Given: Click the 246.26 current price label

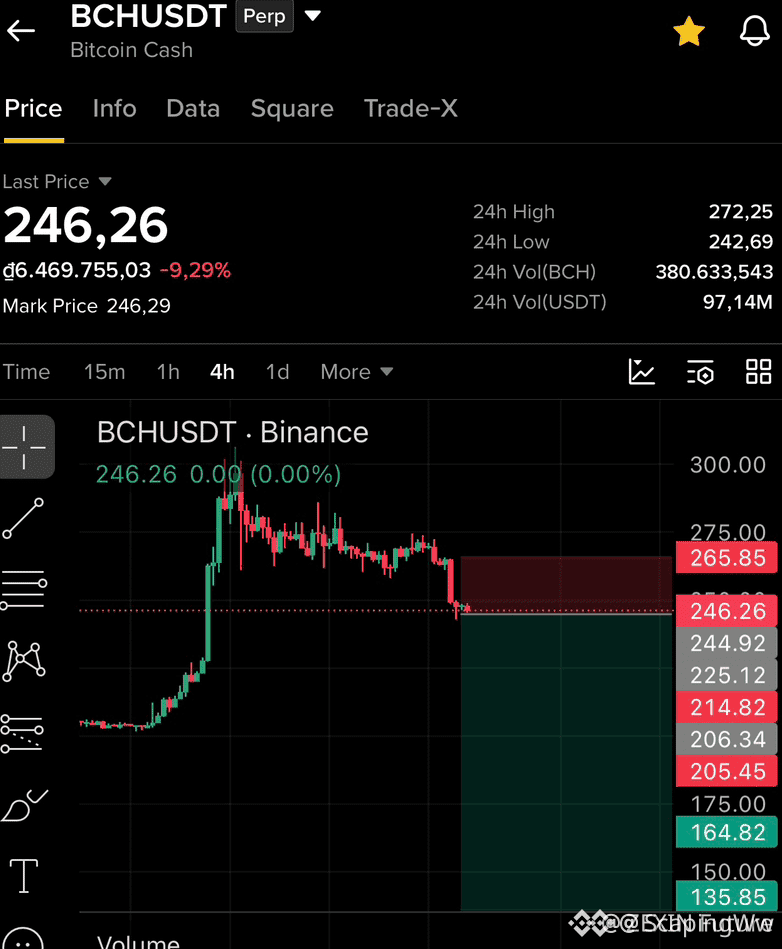Looking at the screenshot, I should (x=727, y=611).
